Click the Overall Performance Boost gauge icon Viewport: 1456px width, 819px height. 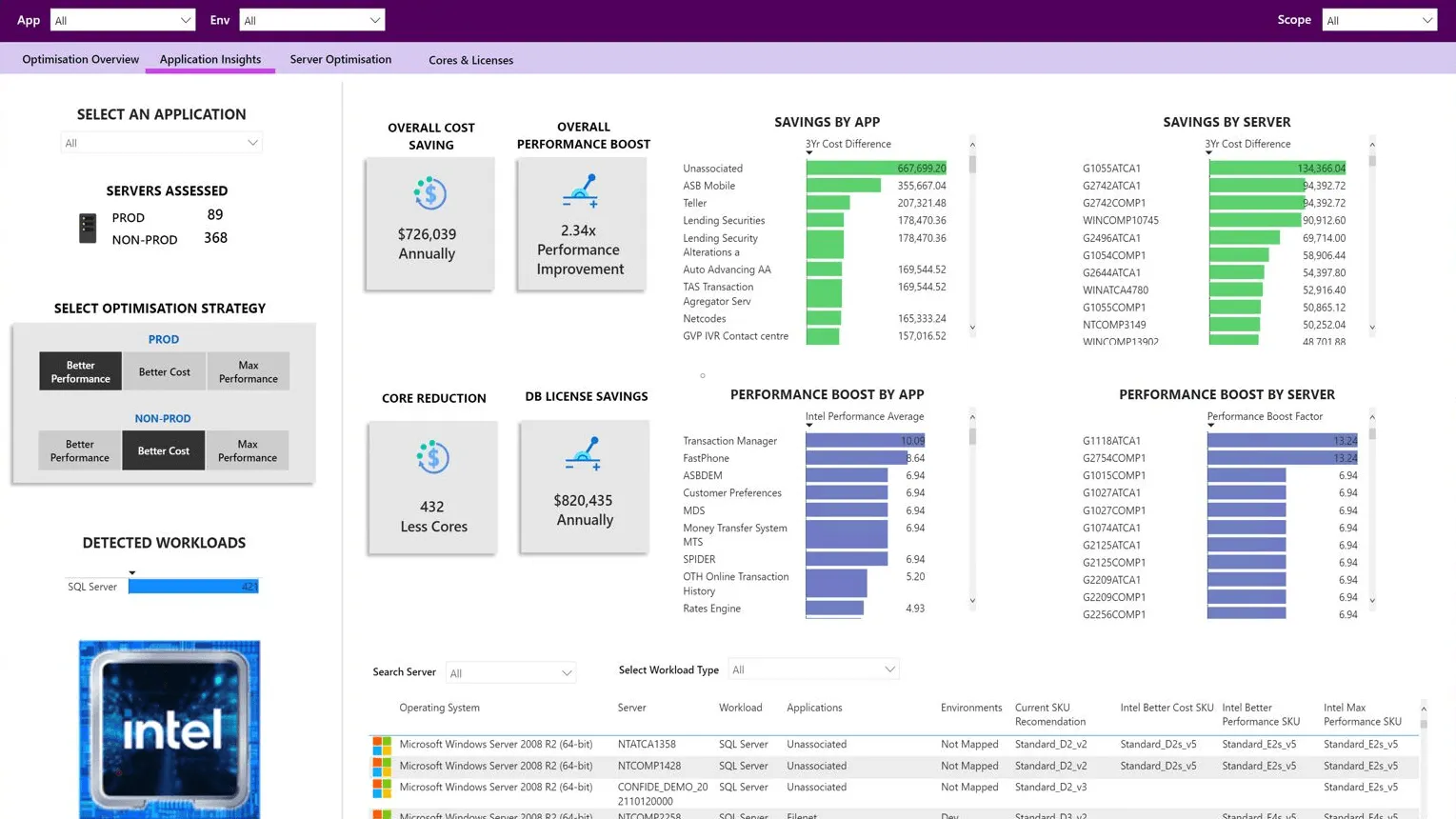[x=580, y=190]
